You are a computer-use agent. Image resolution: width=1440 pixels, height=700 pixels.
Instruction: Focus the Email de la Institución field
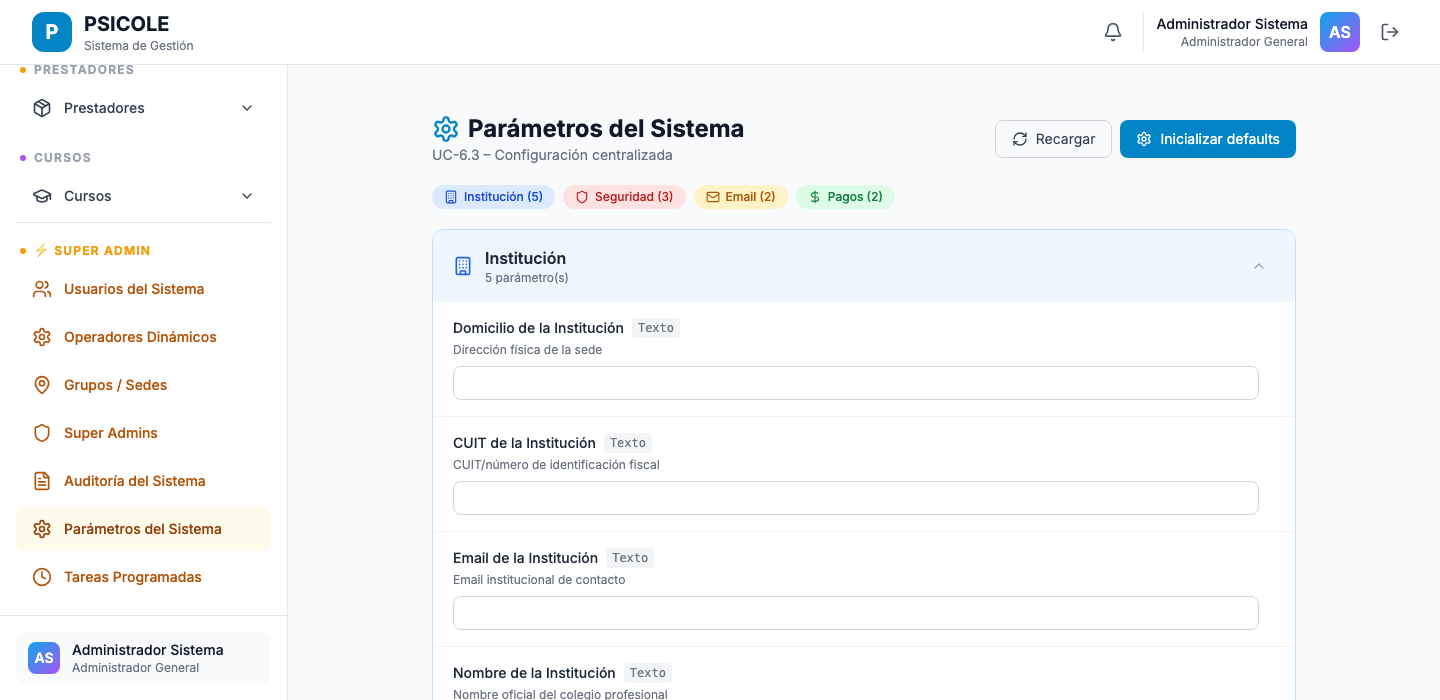[856, 613]
